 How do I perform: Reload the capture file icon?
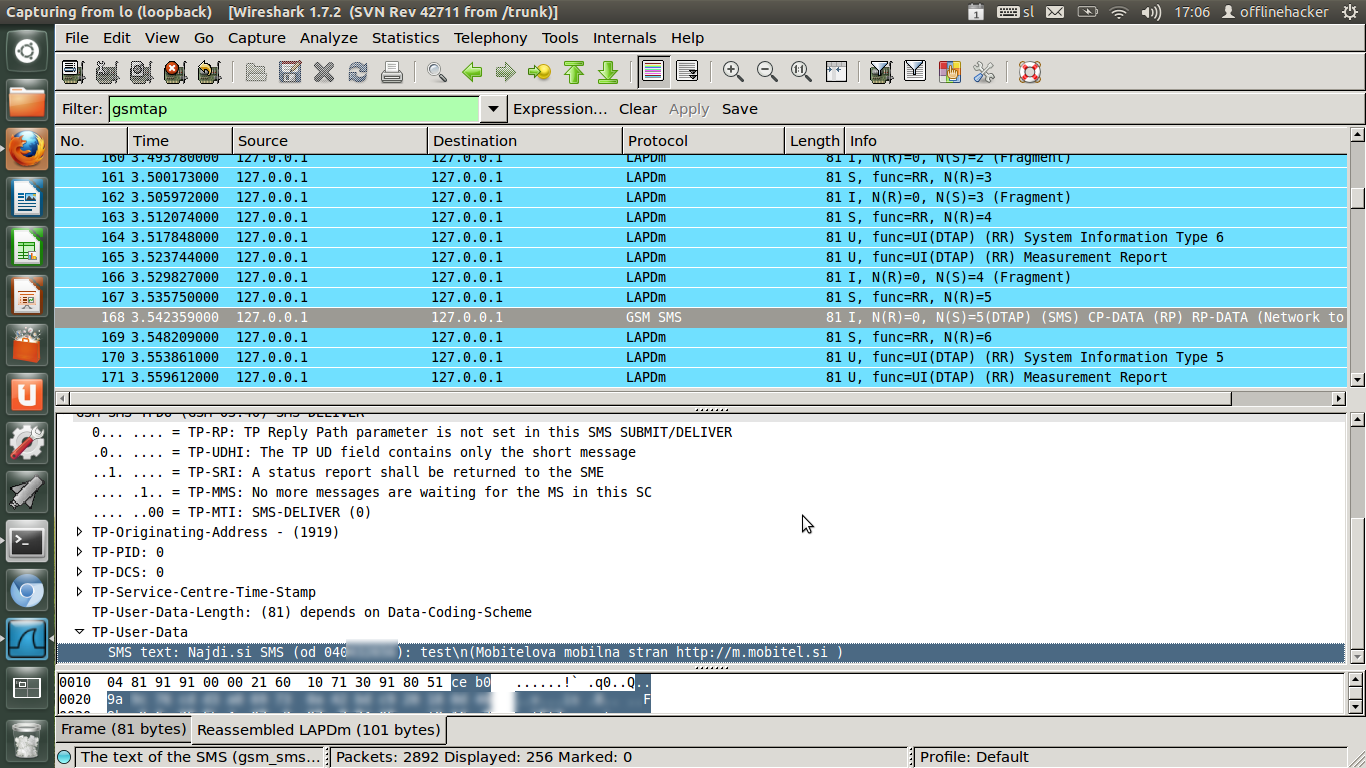tap(358, 72)
